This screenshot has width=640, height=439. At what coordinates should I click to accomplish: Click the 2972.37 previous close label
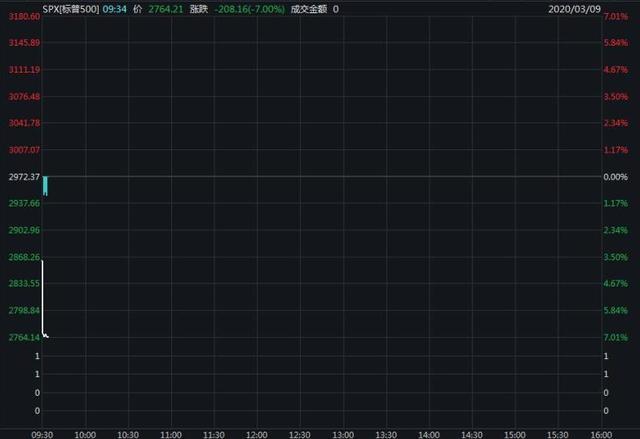click(x=24, y=177)
